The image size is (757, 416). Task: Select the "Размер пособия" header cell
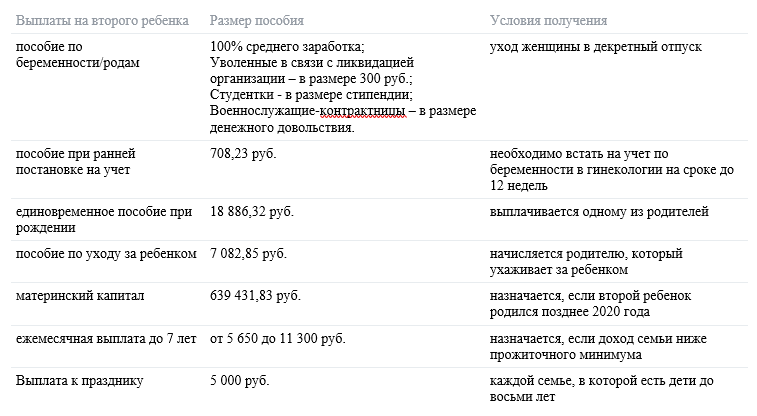[258, 20]
